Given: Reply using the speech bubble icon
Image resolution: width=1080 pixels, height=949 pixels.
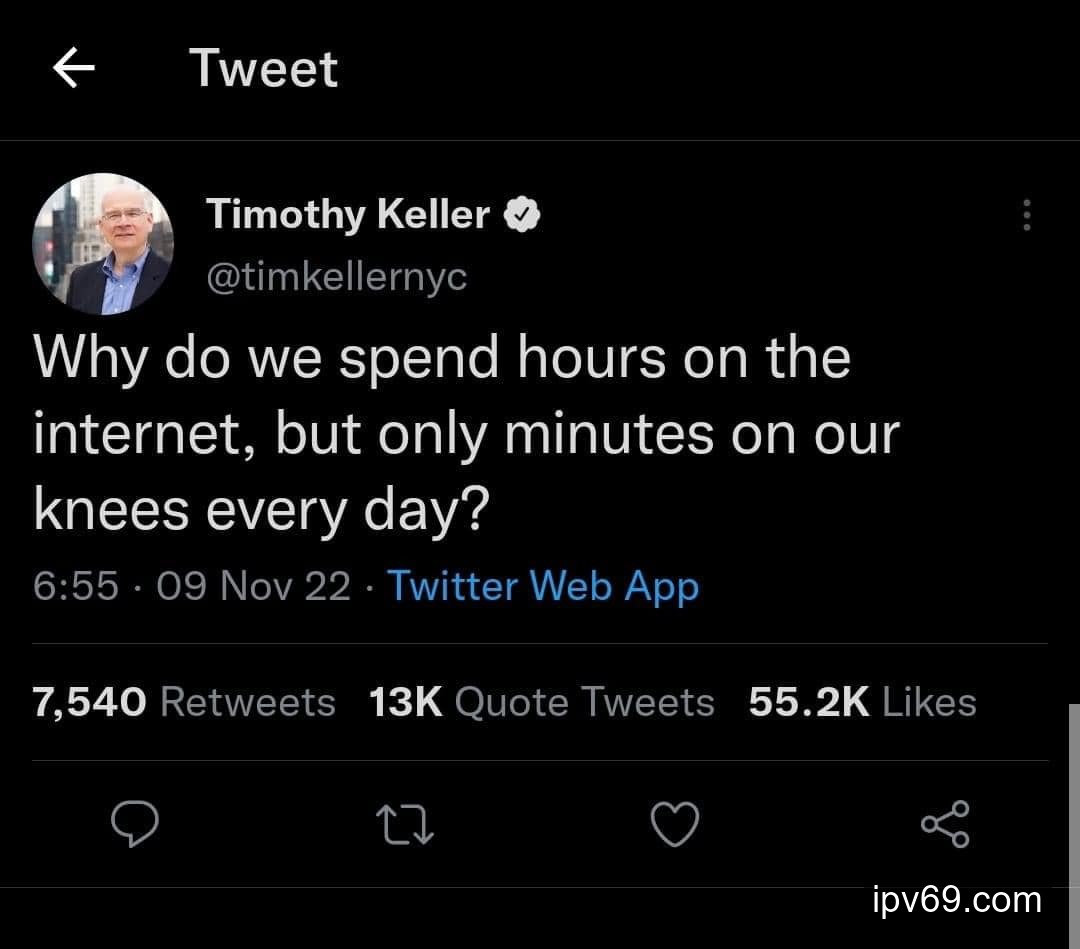Looking at the screenshot, I should click(134, 824).
